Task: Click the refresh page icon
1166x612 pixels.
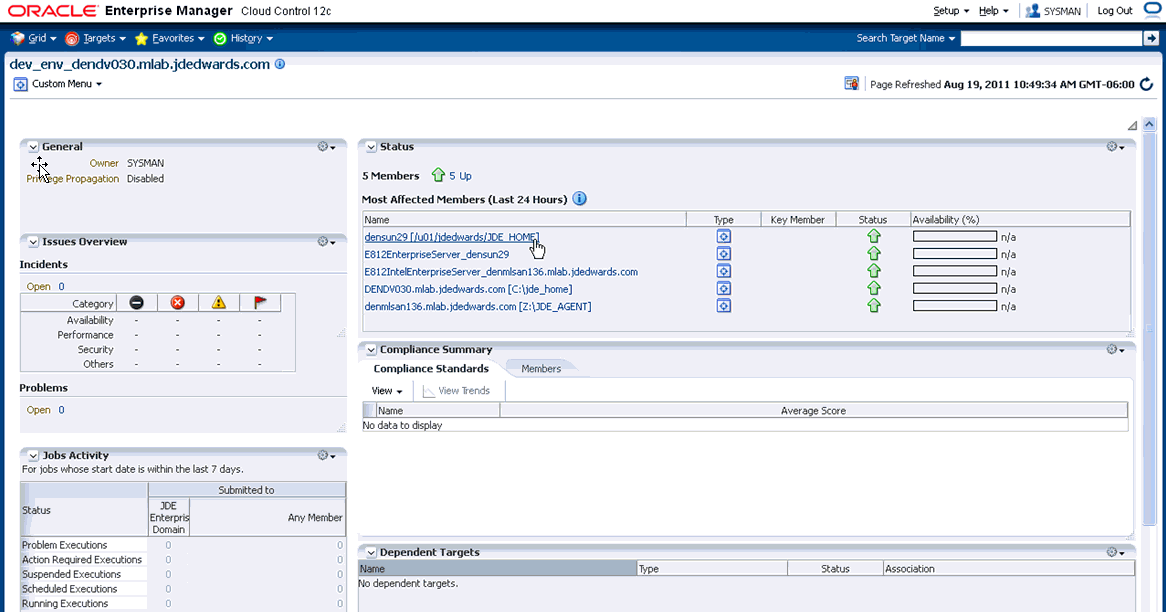Action: [x=1147, y=84]
